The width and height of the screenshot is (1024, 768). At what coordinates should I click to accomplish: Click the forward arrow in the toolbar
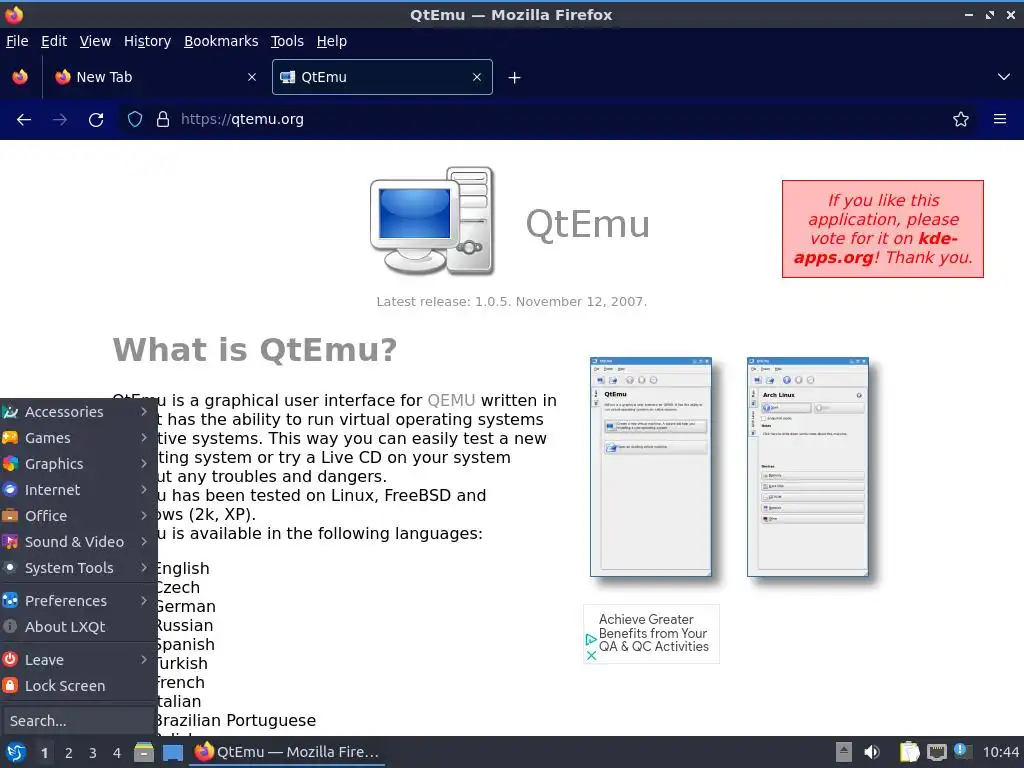click(59, 120)
